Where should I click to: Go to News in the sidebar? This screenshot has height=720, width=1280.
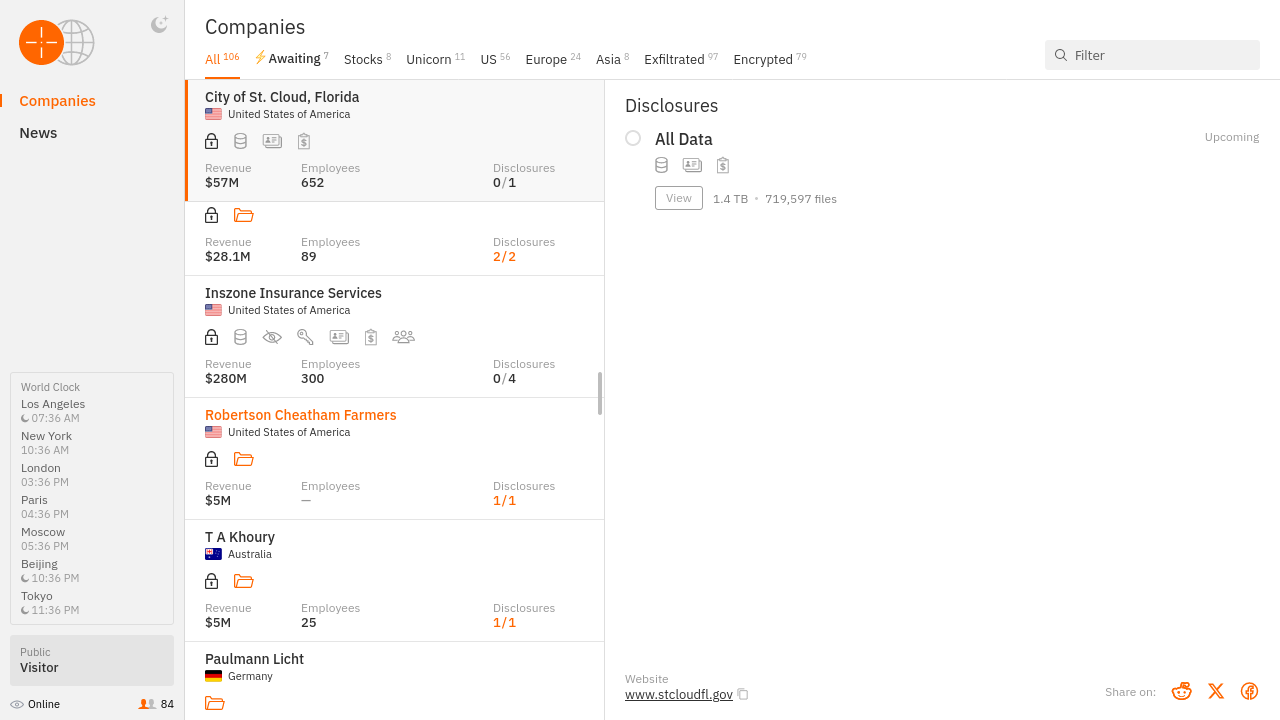coord(38,133)
